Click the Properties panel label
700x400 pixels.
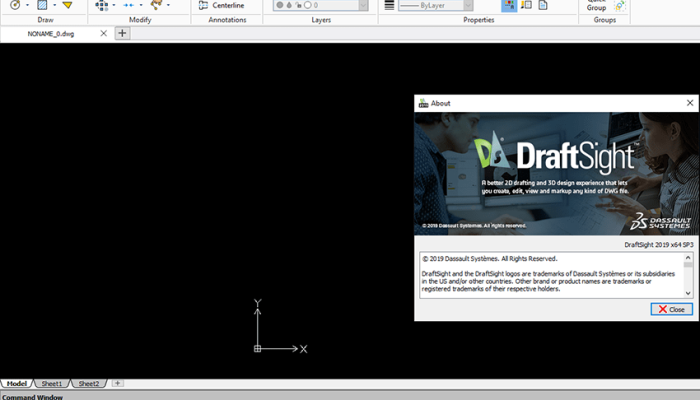(x=479, y=20)
